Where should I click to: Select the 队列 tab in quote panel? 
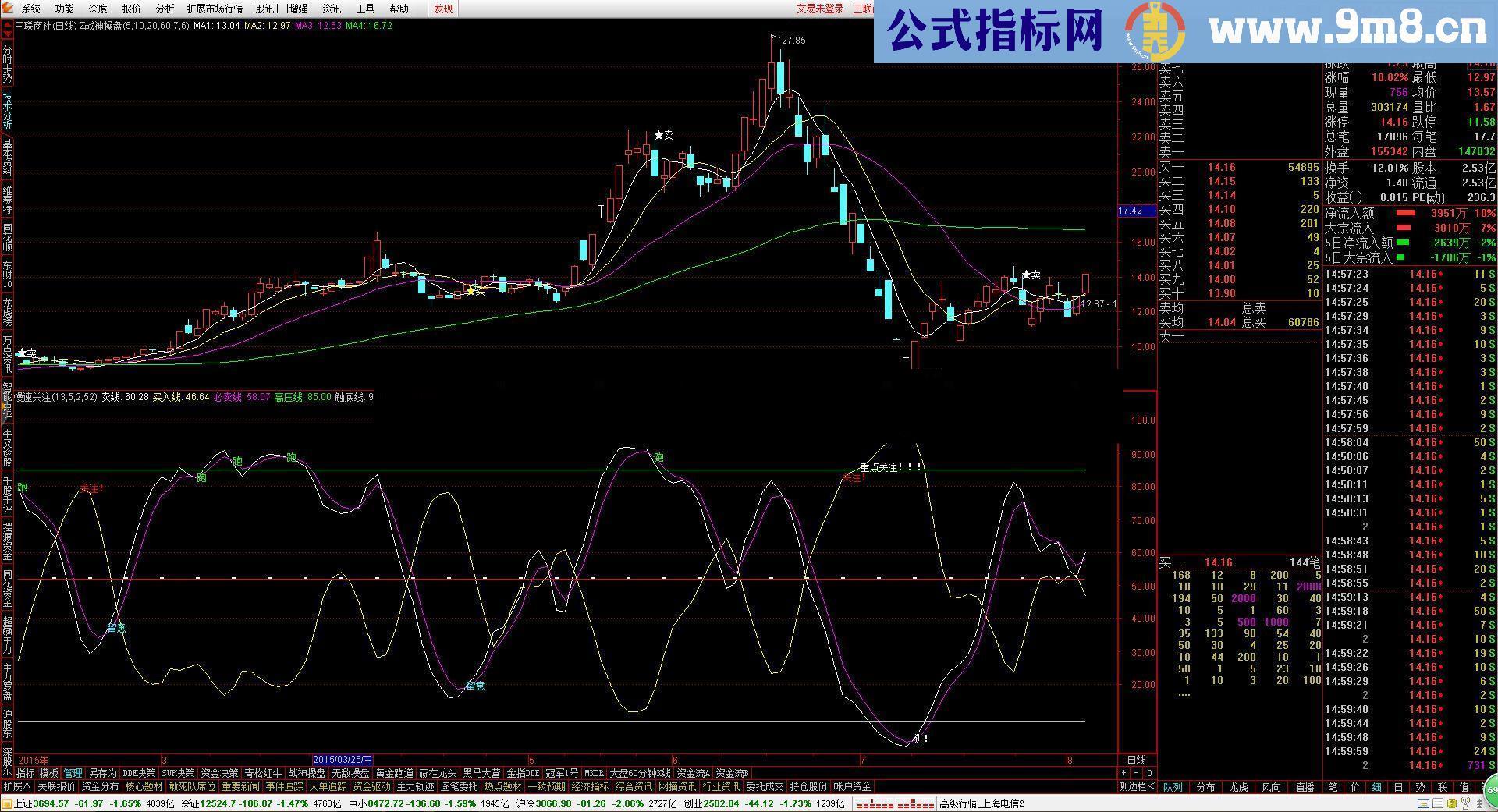click(x=1173, y=786)
